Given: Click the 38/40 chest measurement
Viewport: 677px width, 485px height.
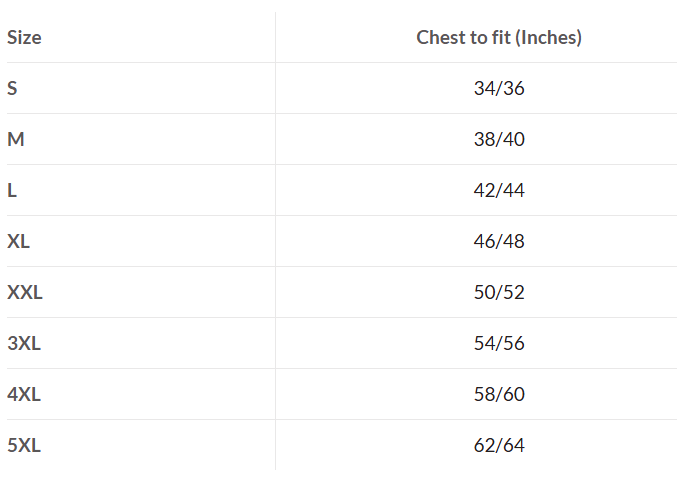Looking at the screenshot, I should tap(499, 139).
